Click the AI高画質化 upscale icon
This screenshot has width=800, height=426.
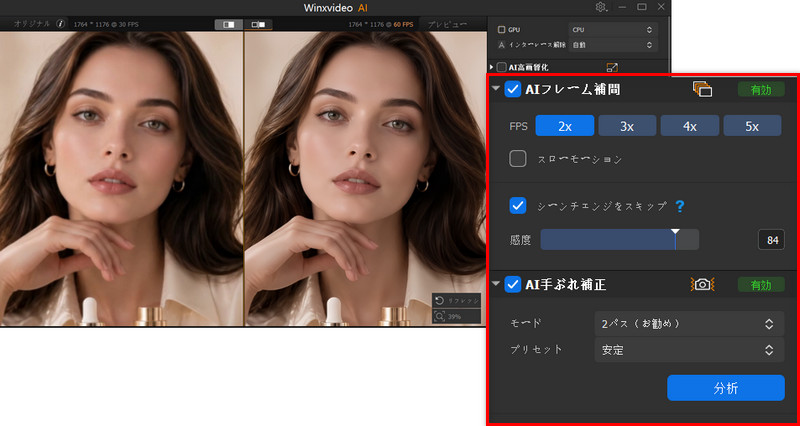tap(612, 67)
